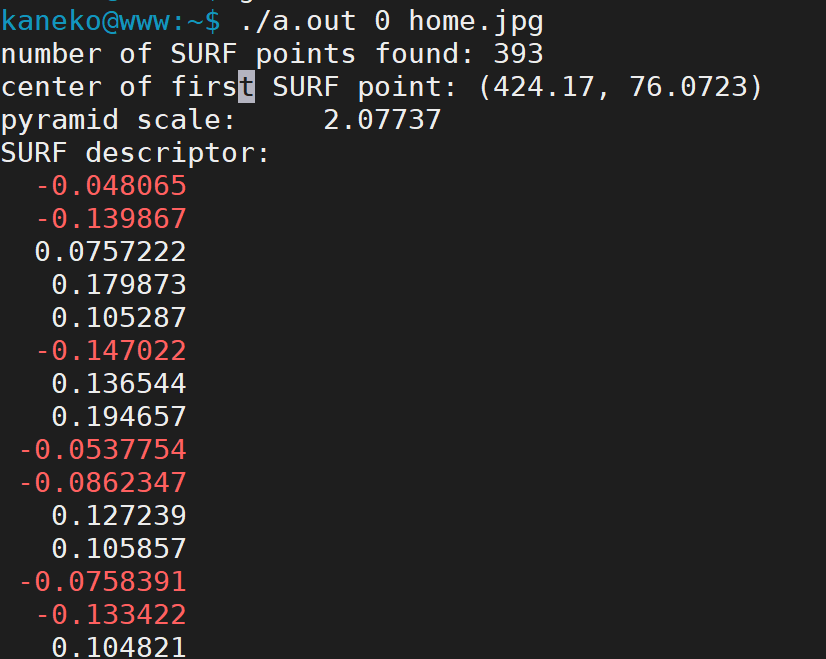This screenshot has height=659, width=826.
Task: Click the ./a.out command text
Action: pos(297,20)
